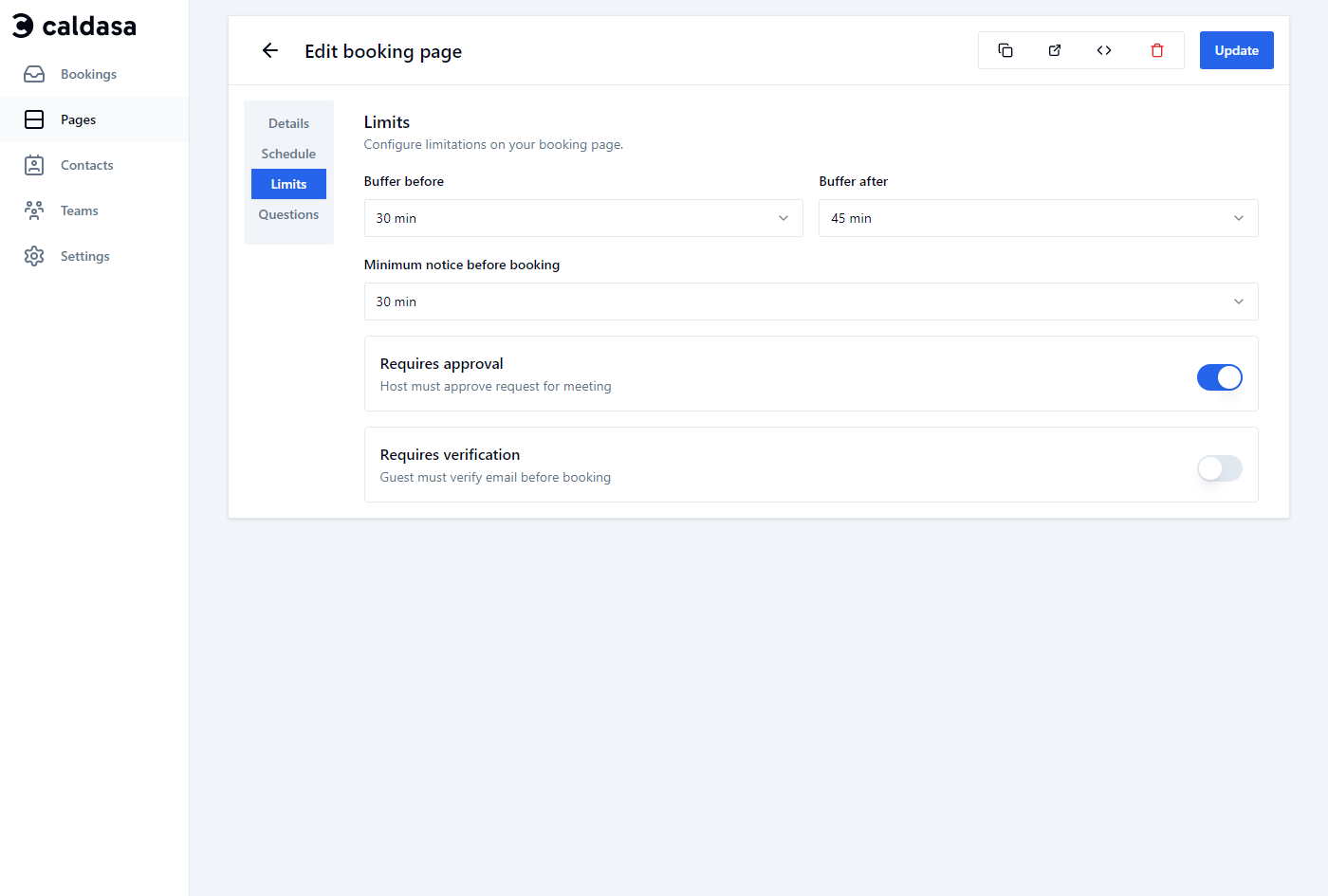Click the caldasa logo
Screen dimensions: 1328x896
pos(73,26)
